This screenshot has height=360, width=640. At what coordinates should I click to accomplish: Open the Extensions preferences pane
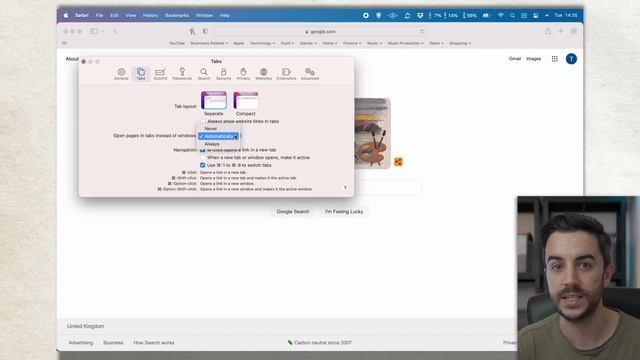tap(286, 74)
